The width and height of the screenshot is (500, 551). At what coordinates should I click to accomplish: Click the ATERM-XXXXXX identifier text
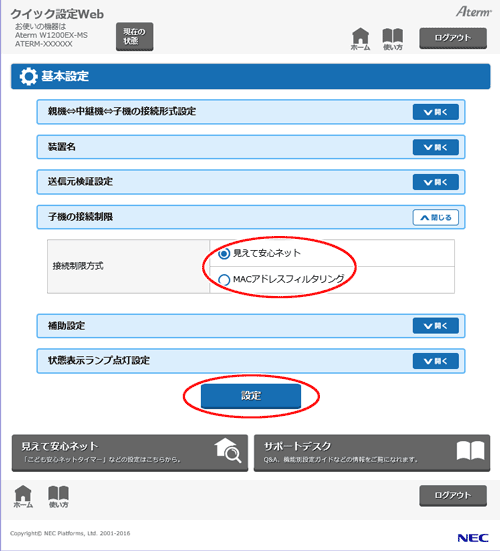tap(44, 44)
